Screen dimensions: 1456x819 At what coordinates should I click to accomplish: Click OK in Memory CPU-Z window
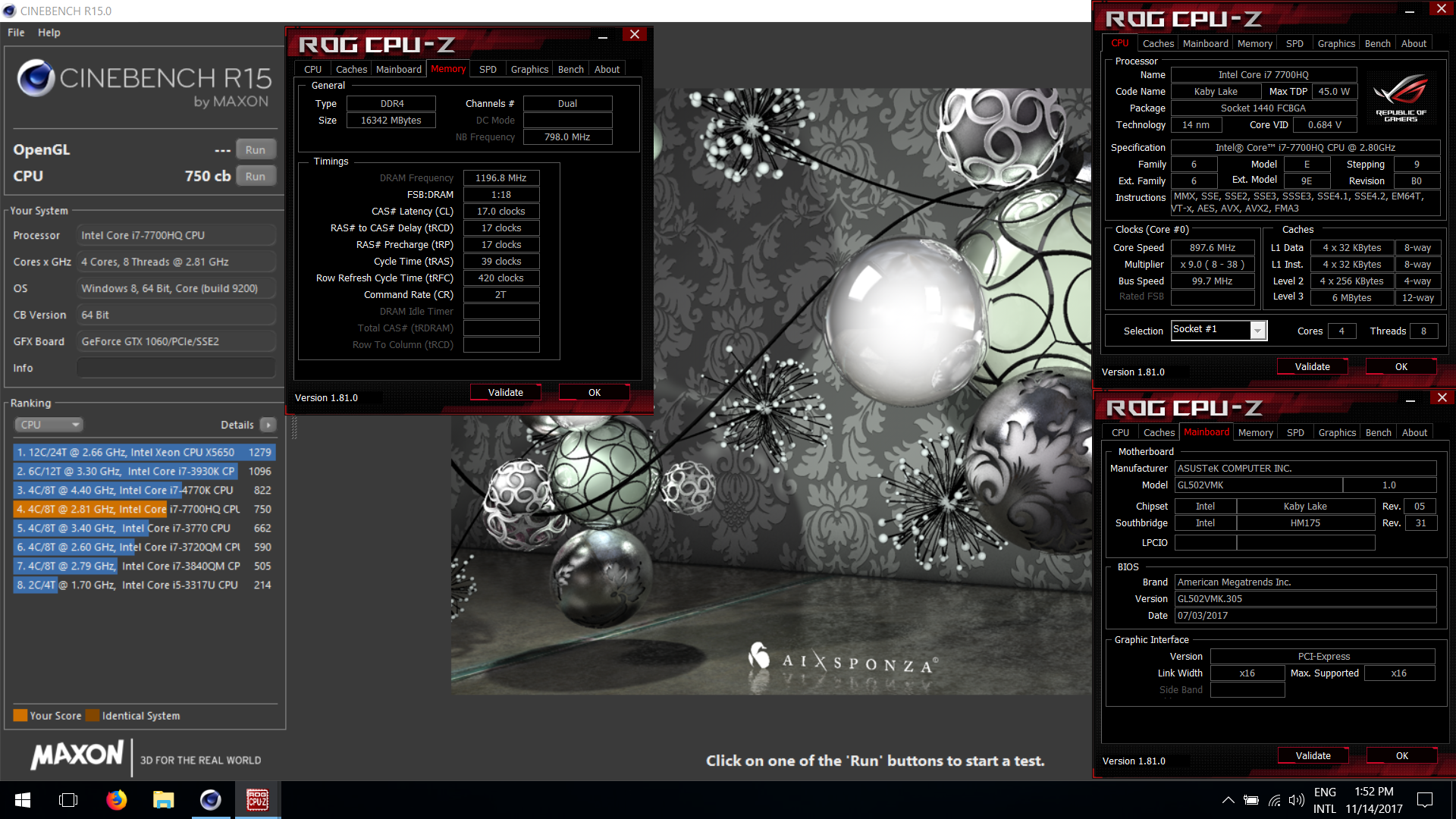point(595,392)
